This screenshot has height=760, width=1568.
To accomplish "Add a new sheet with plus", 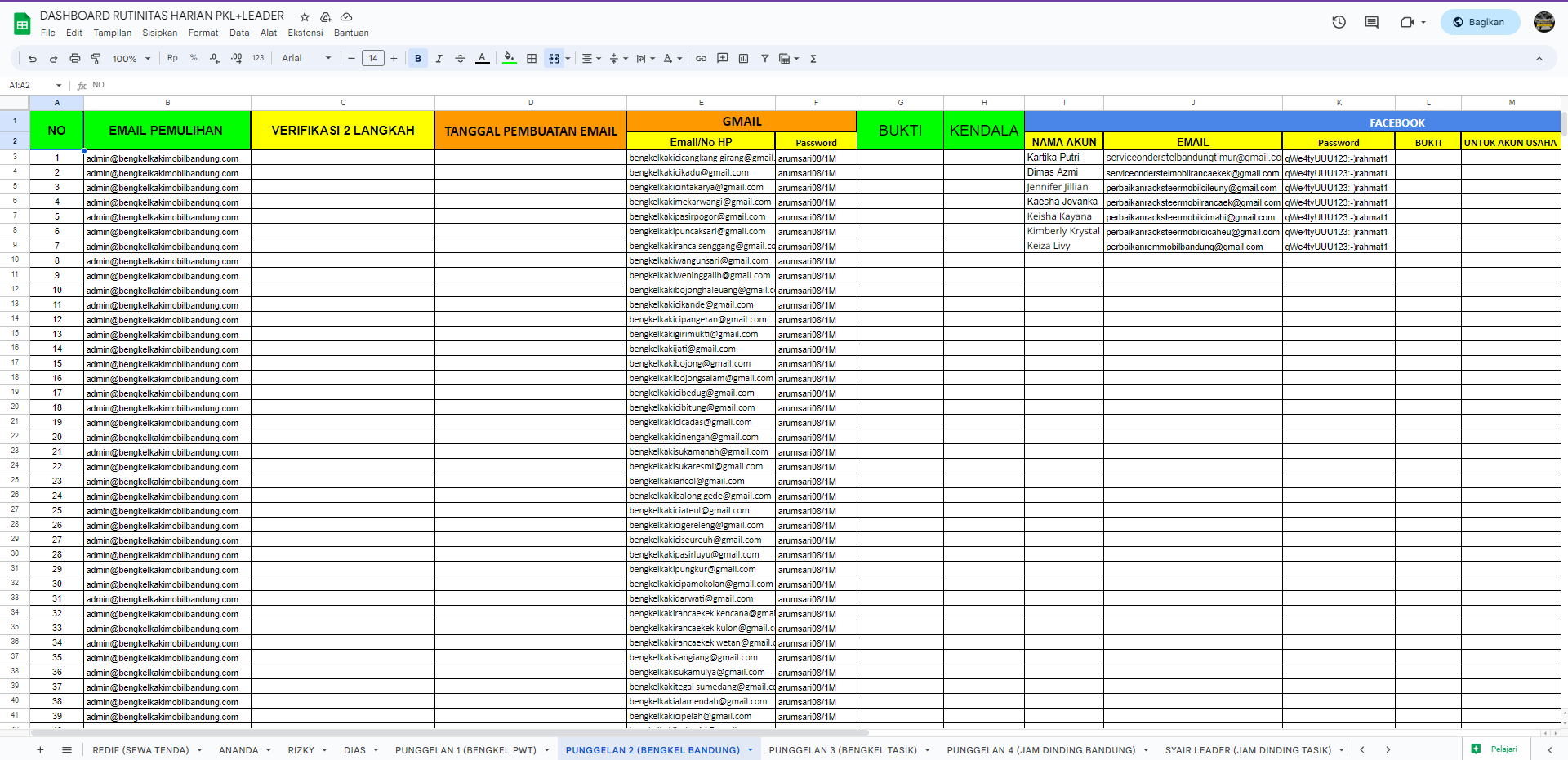I will [x=40, y=749].
